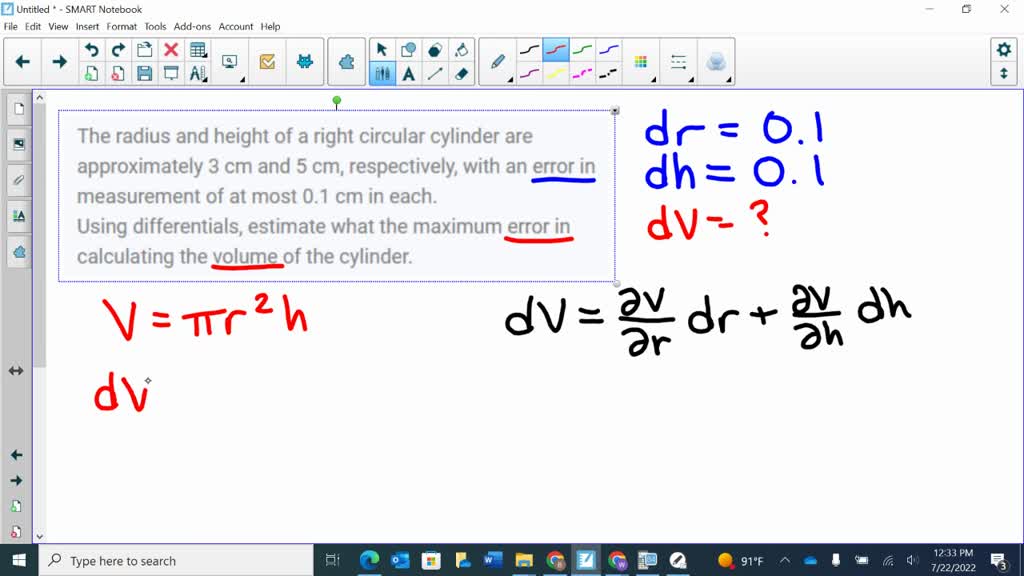Viewport: 1024px width, 576px height.
Task: Expand the screen capture toolbar options
Action: [x=243, y=77]
